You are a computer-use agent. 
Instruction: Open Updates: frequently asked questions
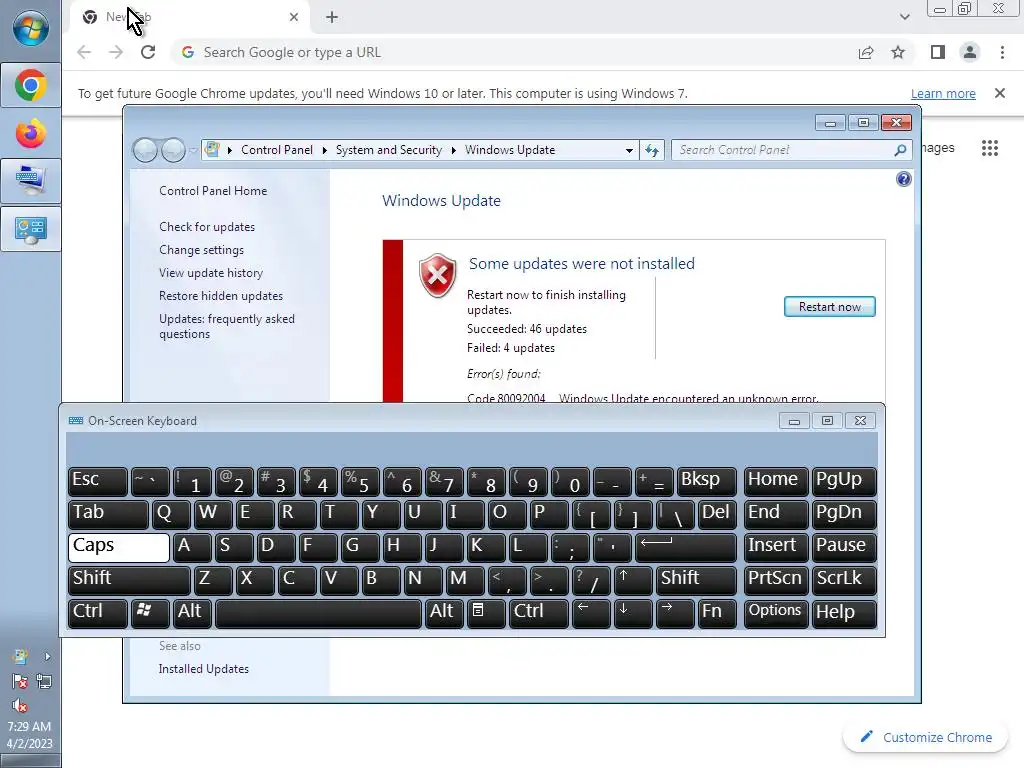227,326
